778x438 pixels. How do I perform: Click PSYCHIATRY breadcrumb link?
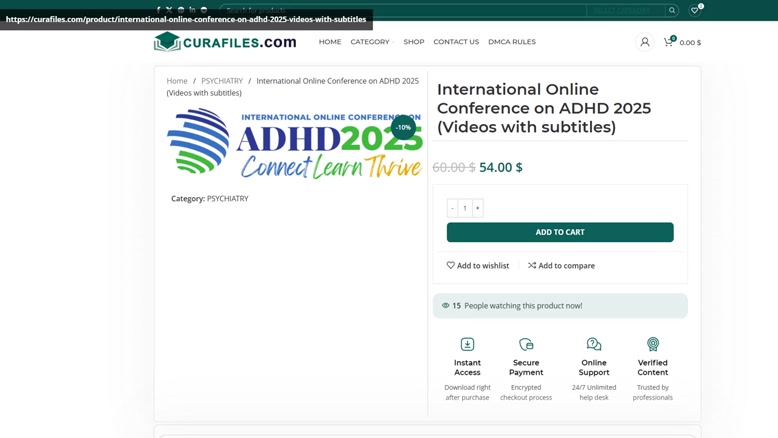point(222,81)
